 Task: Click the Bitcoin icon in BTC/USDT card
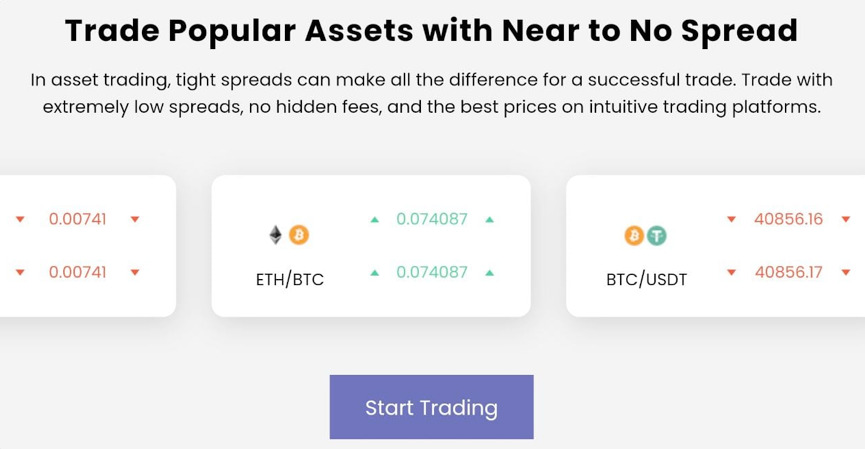(633, 236)
